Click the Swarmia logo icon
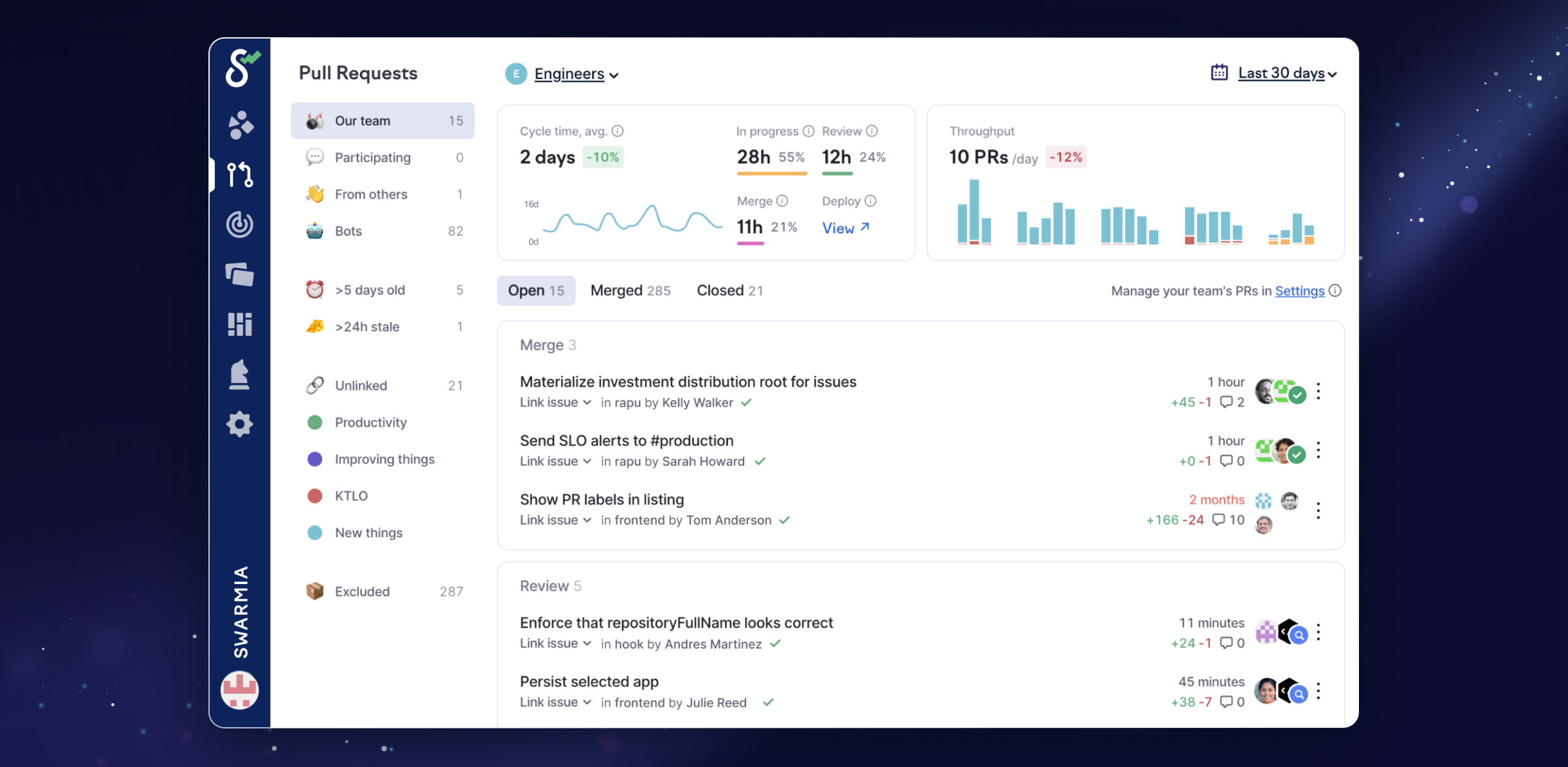Image resolution: width=1568 pixels, height=767 pixels. click(241, 69)
